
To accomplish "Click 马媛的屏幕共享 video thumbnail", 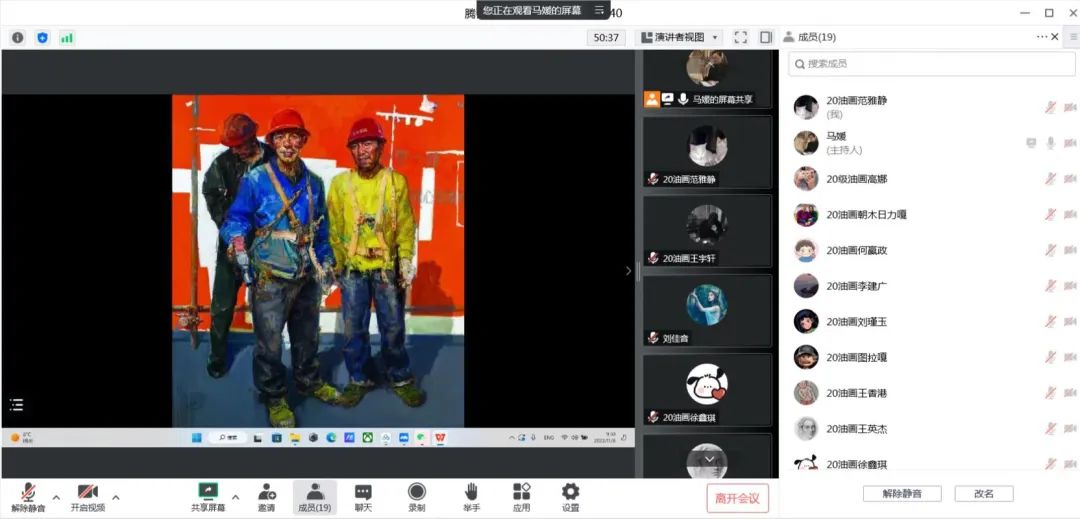I will click(x=707, y=78).
